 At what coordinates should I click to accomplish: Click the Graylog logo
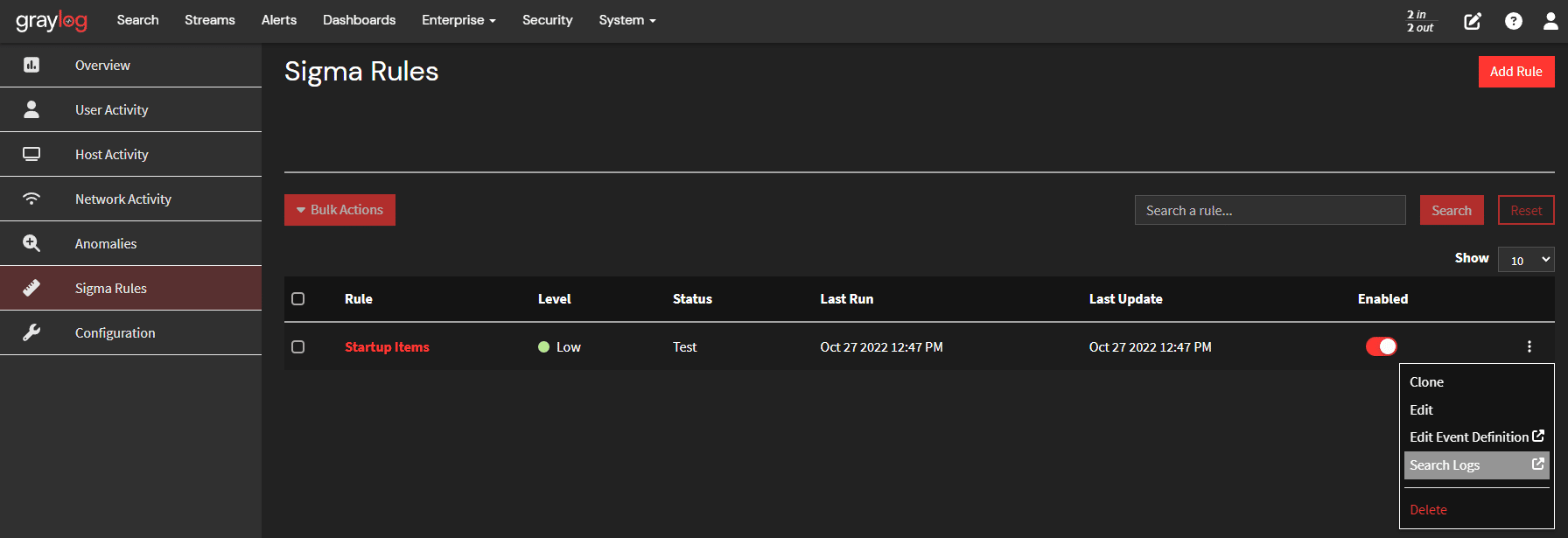(x=52, y=21)
